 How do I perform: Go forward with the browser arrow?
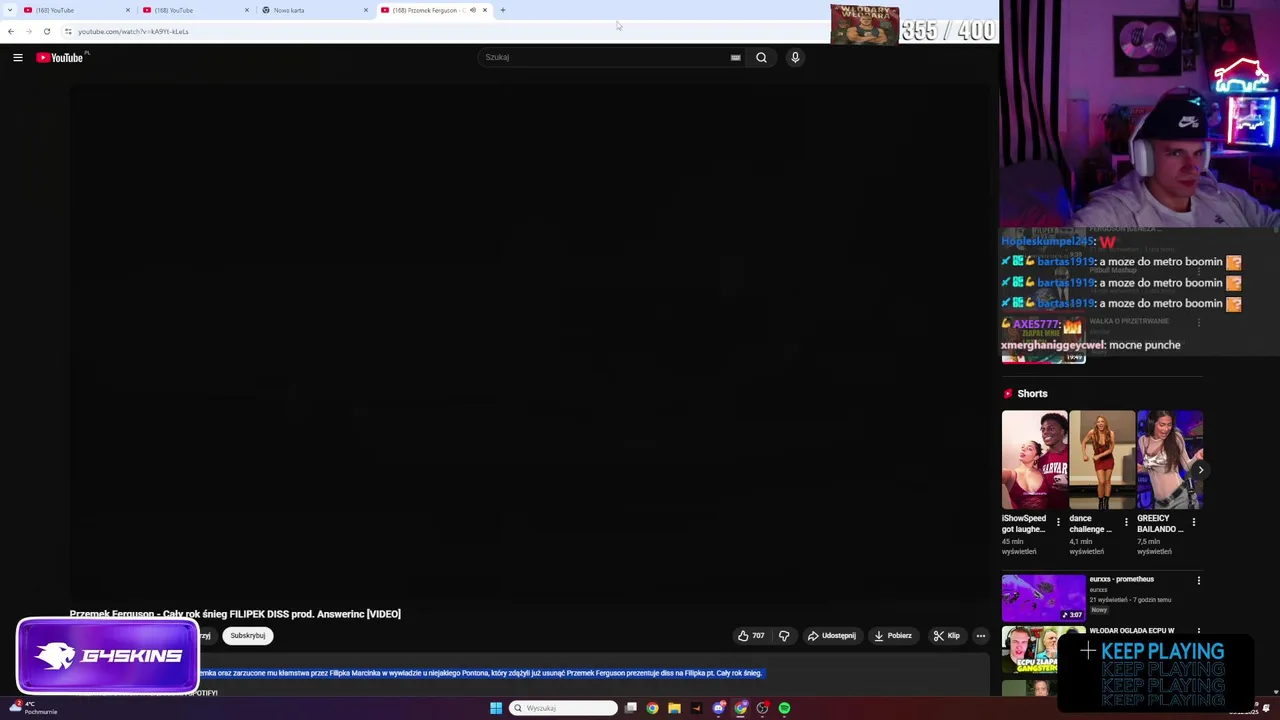tap(29, 31)
